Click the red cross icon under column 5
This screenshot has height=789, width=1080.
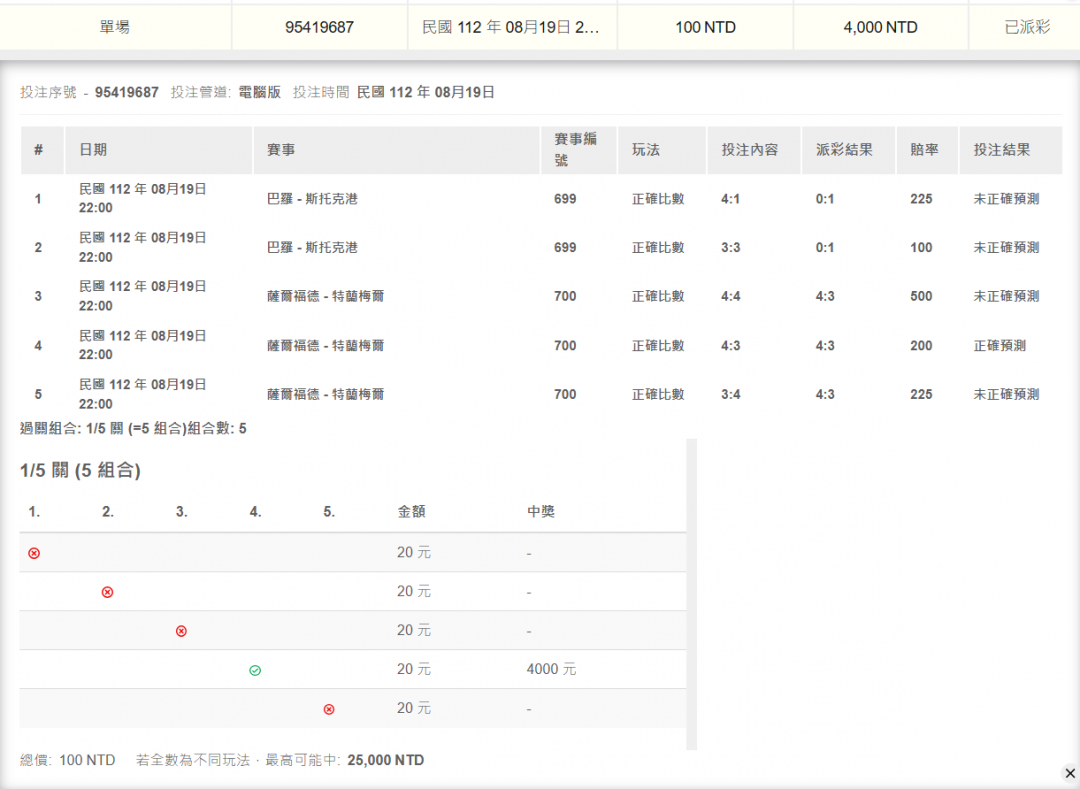pyautogui.click(x=329, y=709)
